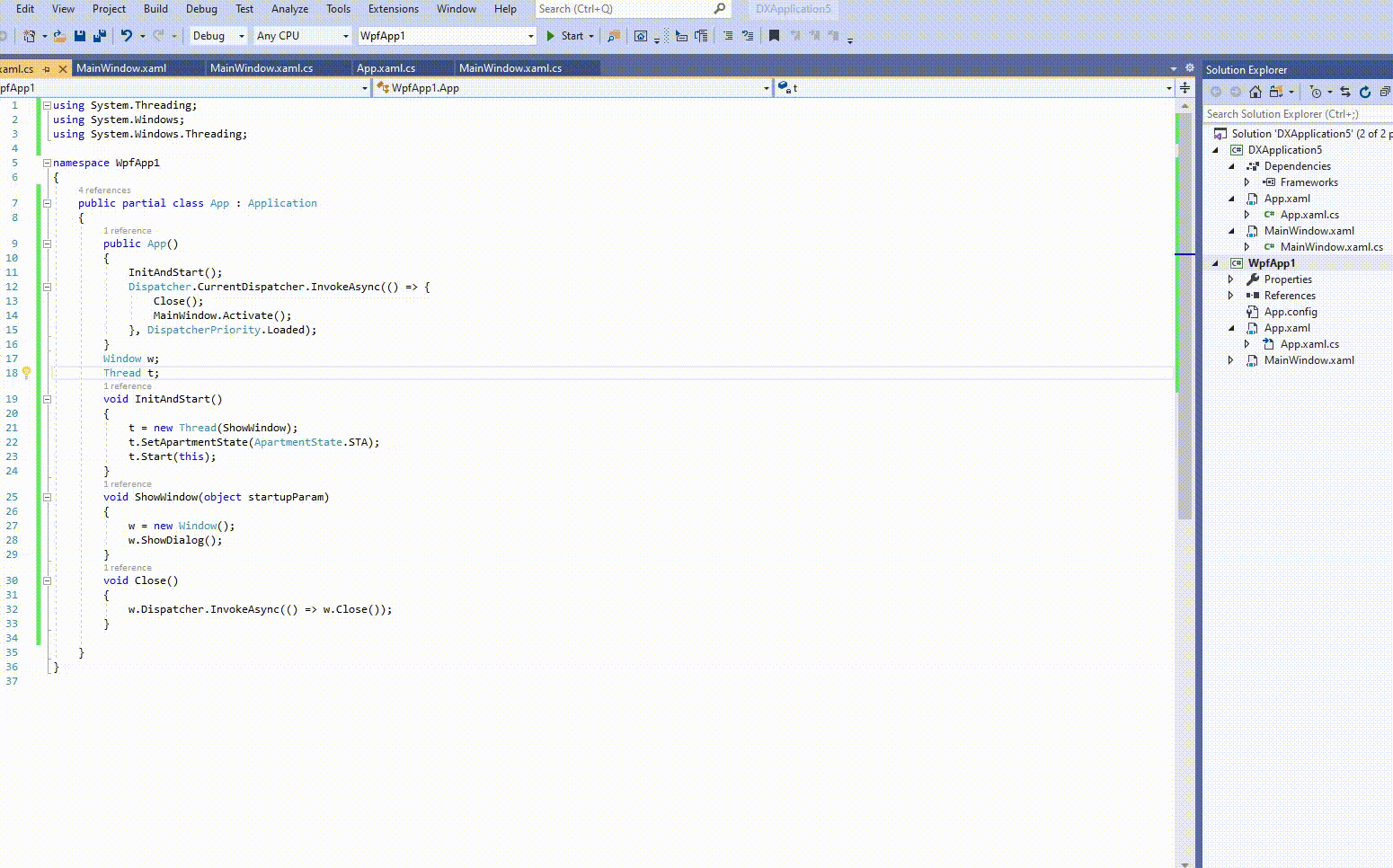Click the Find in Files toolbar icon
This screenshot has width=1393, height=868.
point(614,36)
